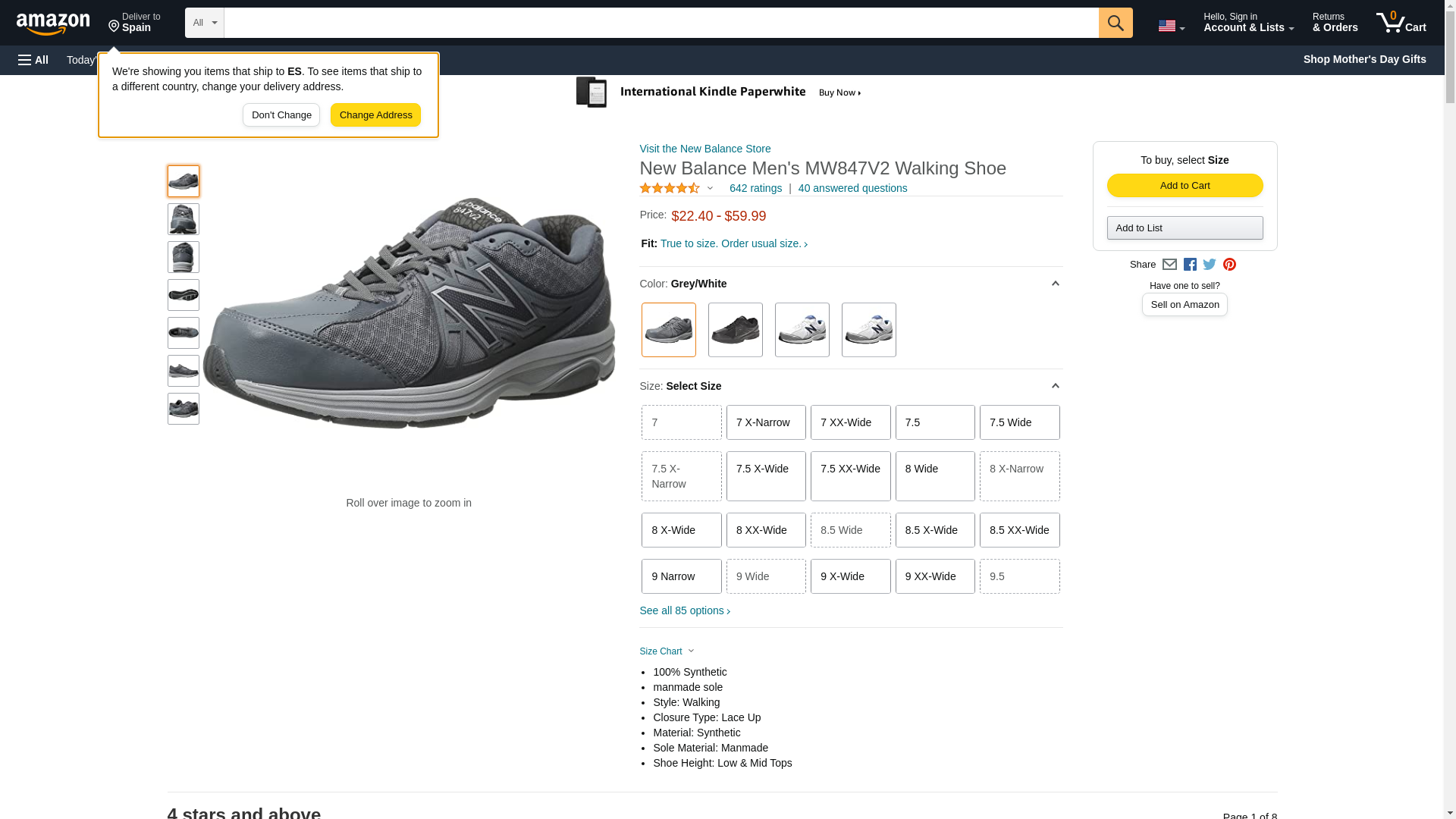
Task: Open Returns & Orders
Action: click(x=1335, y=23)
